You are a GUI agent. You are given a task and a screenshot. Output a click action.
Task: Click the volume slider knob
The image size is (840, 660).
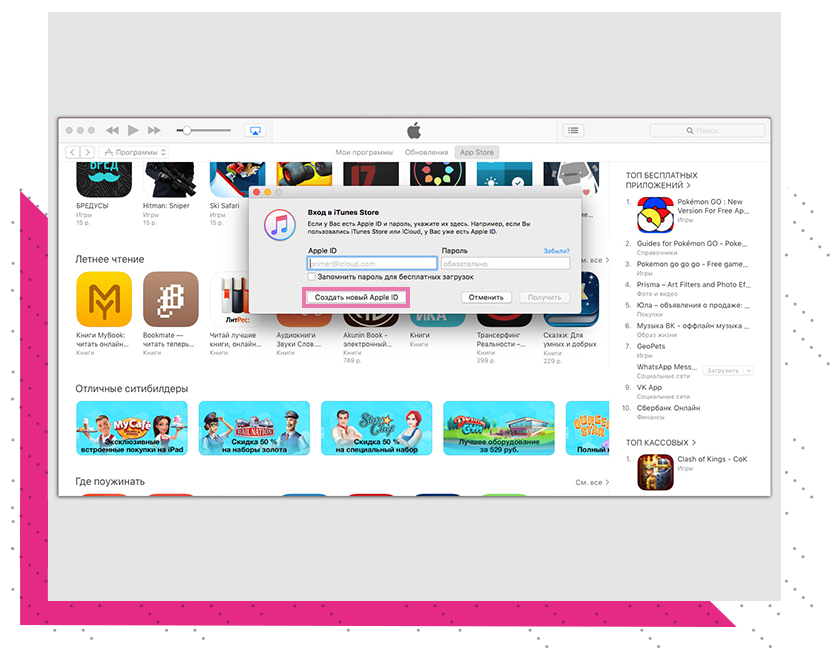coord(186,130)
